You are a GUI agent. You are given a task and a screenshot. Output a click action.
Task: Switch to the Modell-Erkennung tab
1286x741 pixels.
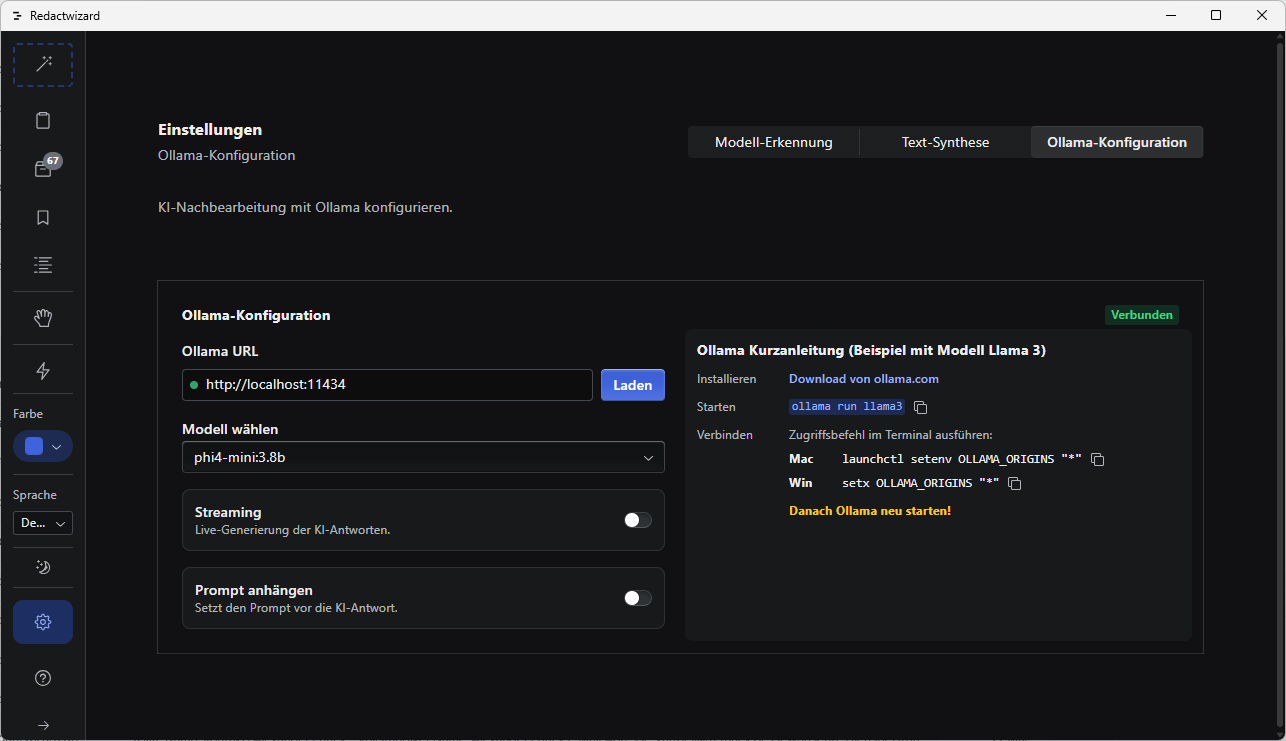[774, 142]
